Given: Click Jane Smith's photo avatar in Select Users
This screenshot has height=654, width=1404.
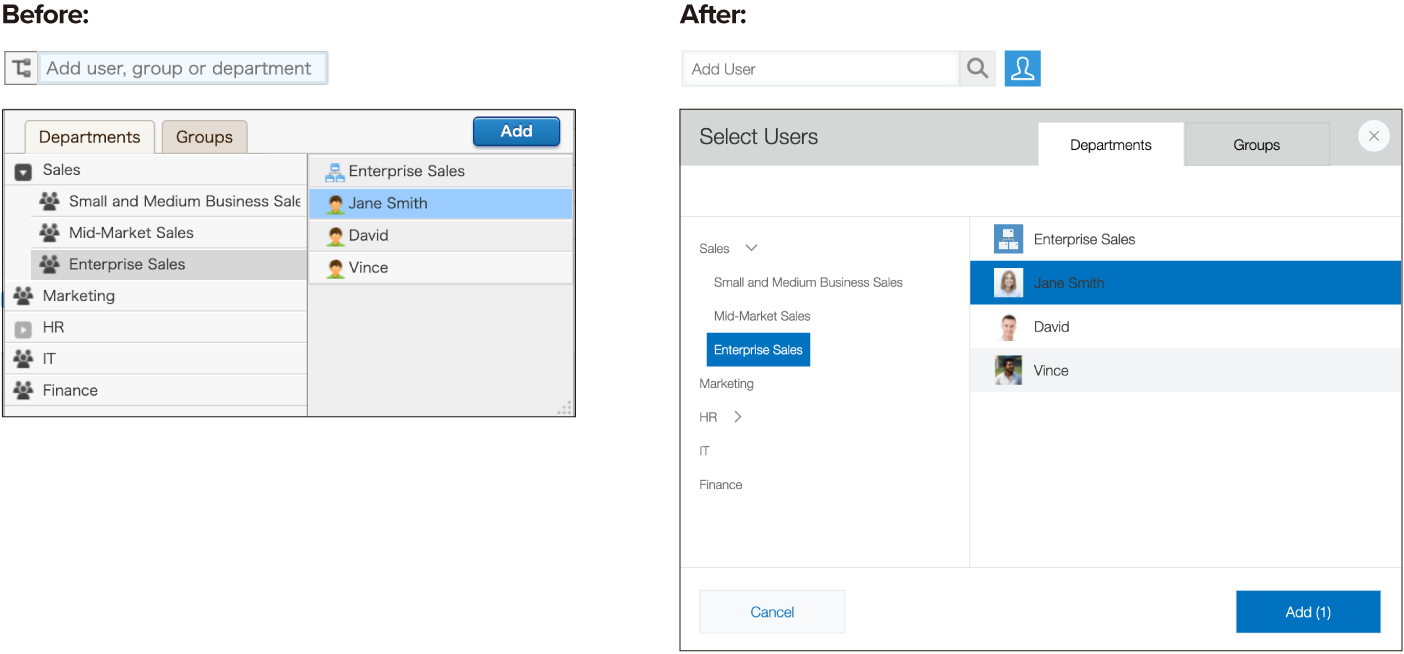Looking at the screenshot, I should [x=1008, y=283].
